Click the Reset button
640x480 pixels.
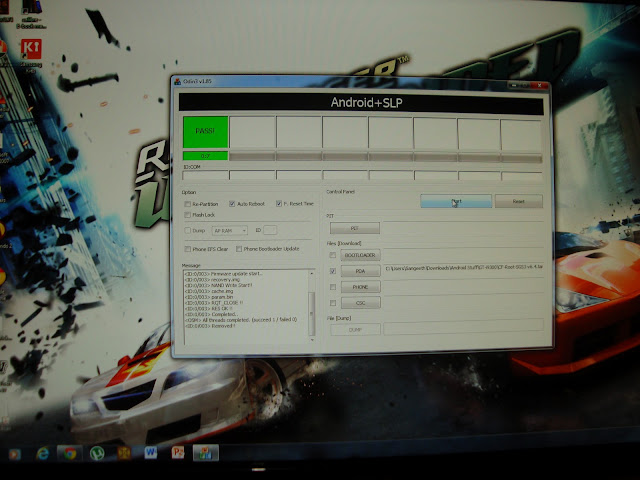(x=519, y=201)
